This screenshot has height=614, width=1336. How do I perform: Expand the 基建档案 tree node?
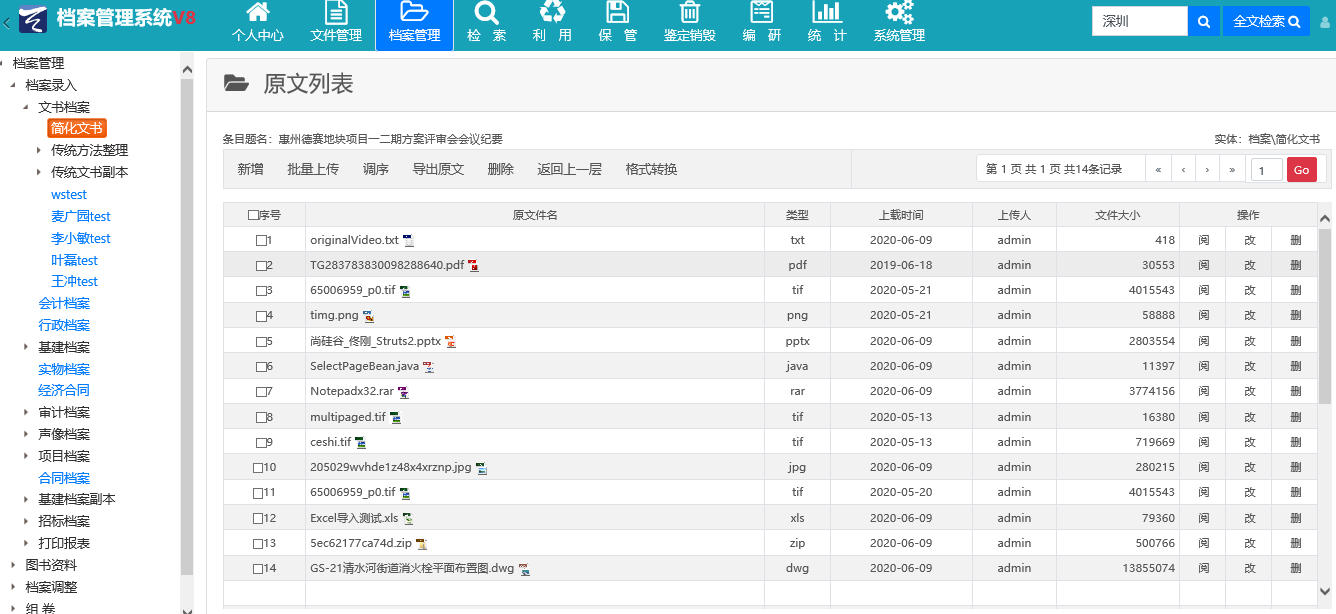[26, 348]
